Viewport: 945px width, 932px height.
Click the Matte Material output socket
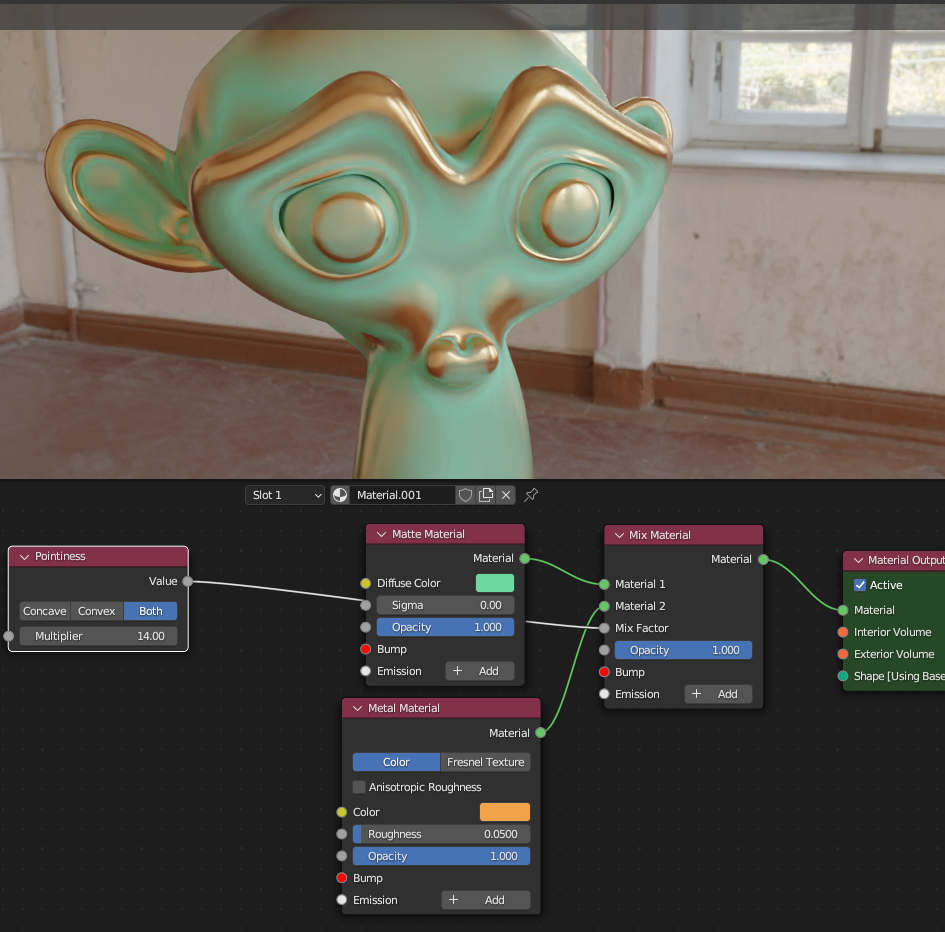[x=524, y=559]
